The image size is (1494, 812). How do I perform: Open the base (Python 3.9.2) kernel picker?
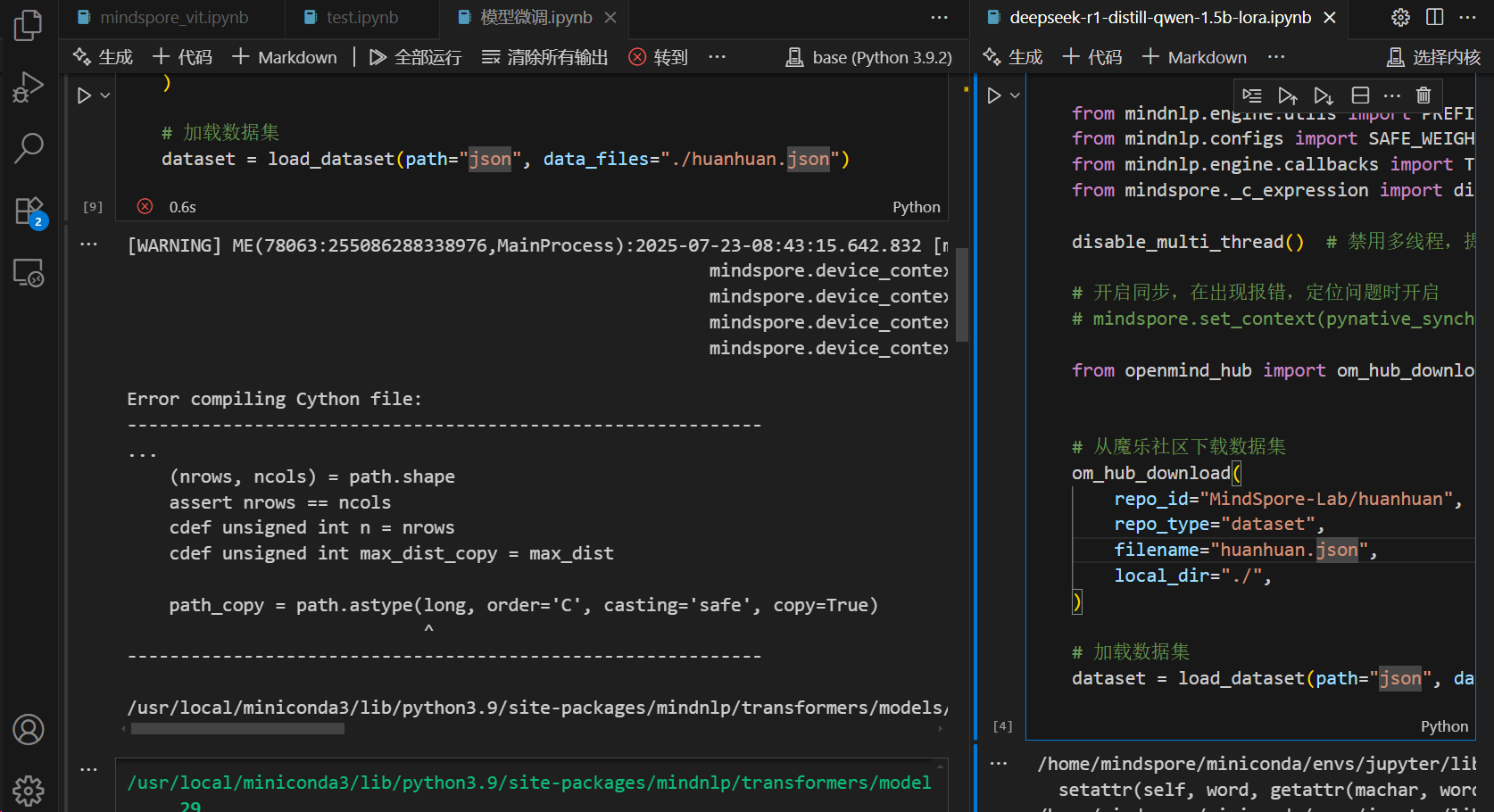pos(869,57)
